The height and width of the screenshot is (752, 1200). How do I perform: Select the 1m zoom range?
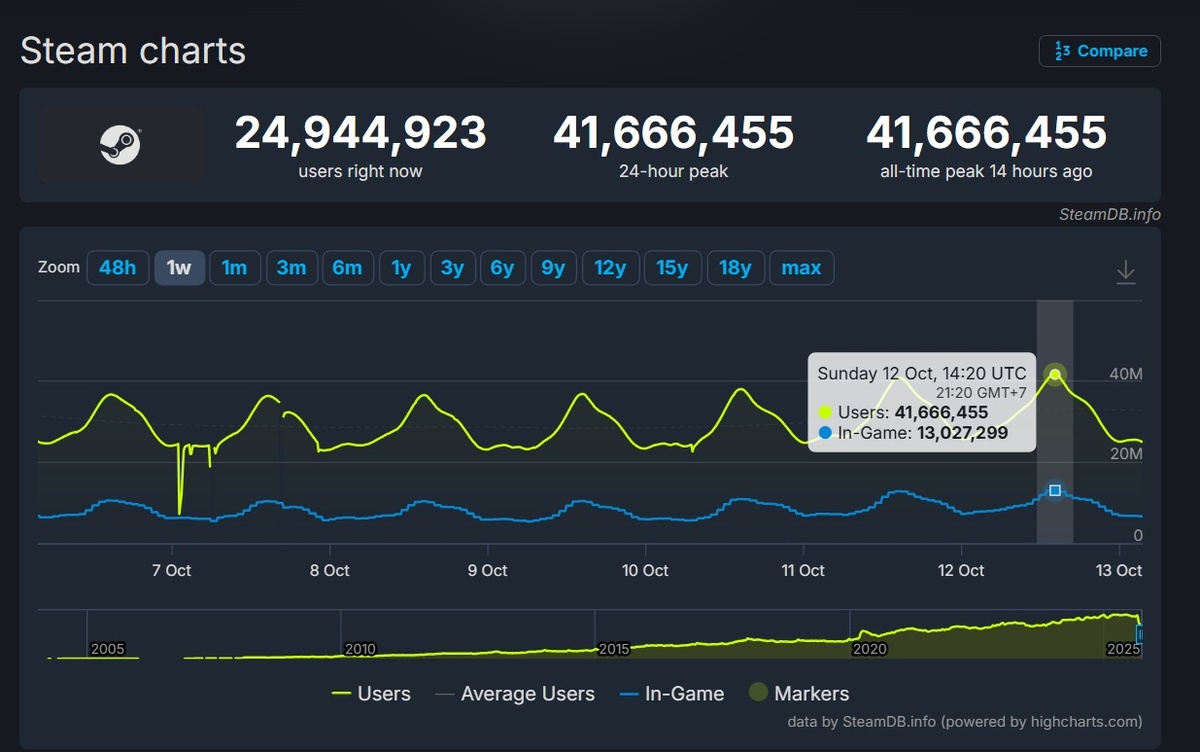coord(234,267)
